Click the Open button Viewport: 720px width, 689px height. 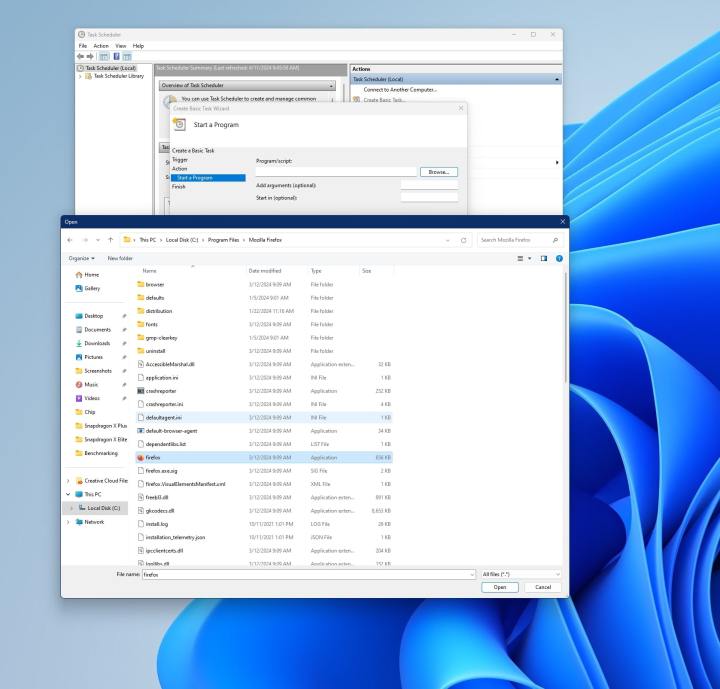point(499,588)
